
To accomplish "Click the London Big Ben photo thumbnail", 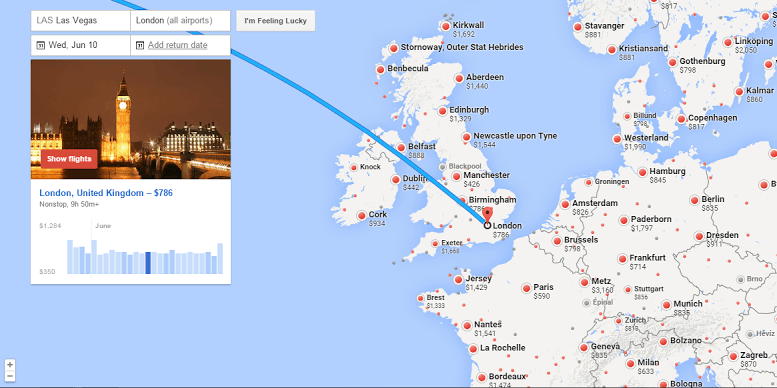I will (x=131, y=119).
